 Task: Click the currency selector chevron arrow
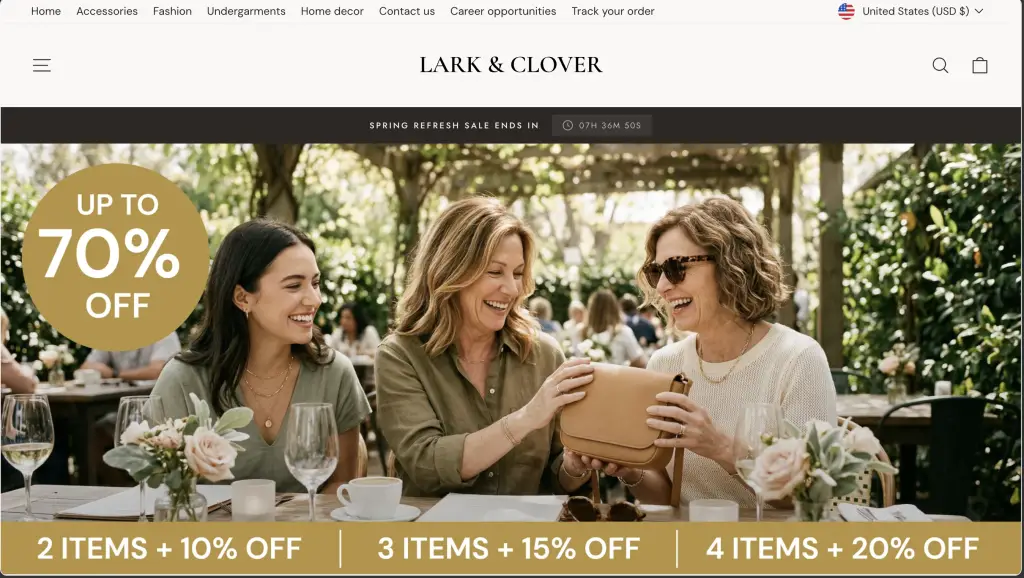coord(978,11)
